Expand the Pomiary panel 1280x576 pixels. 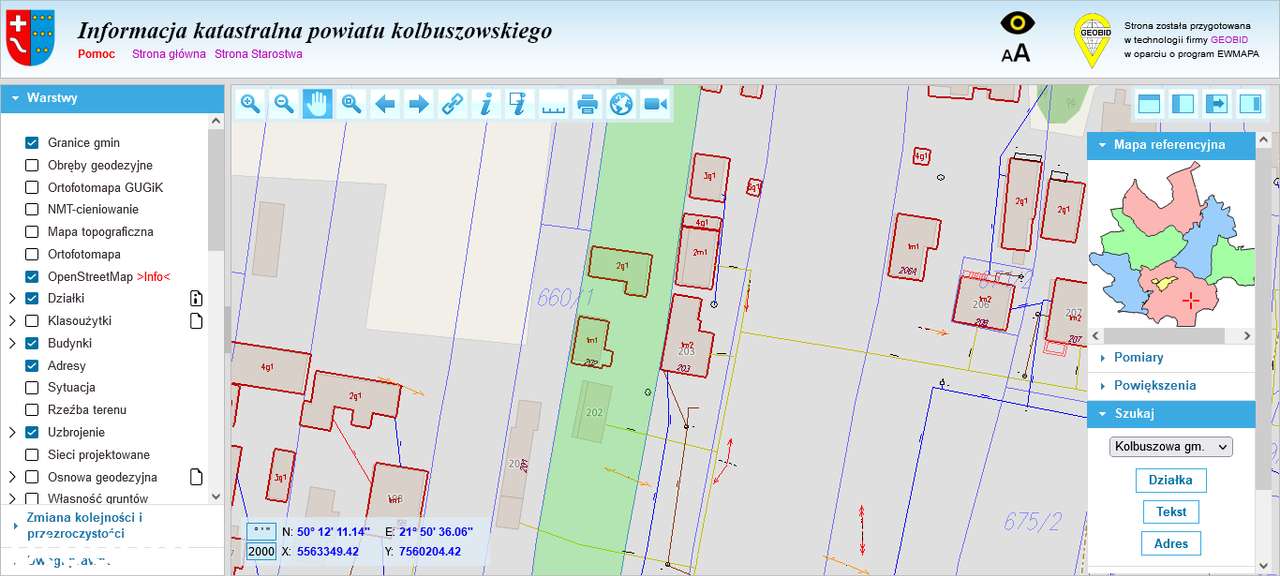click(1171, 358)
